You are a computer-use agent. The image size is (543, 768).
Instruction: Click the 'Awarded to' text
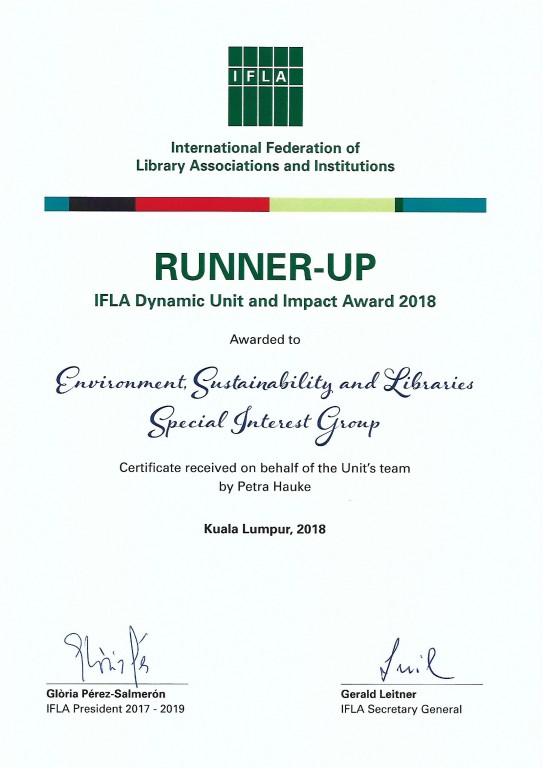point(265,339)
